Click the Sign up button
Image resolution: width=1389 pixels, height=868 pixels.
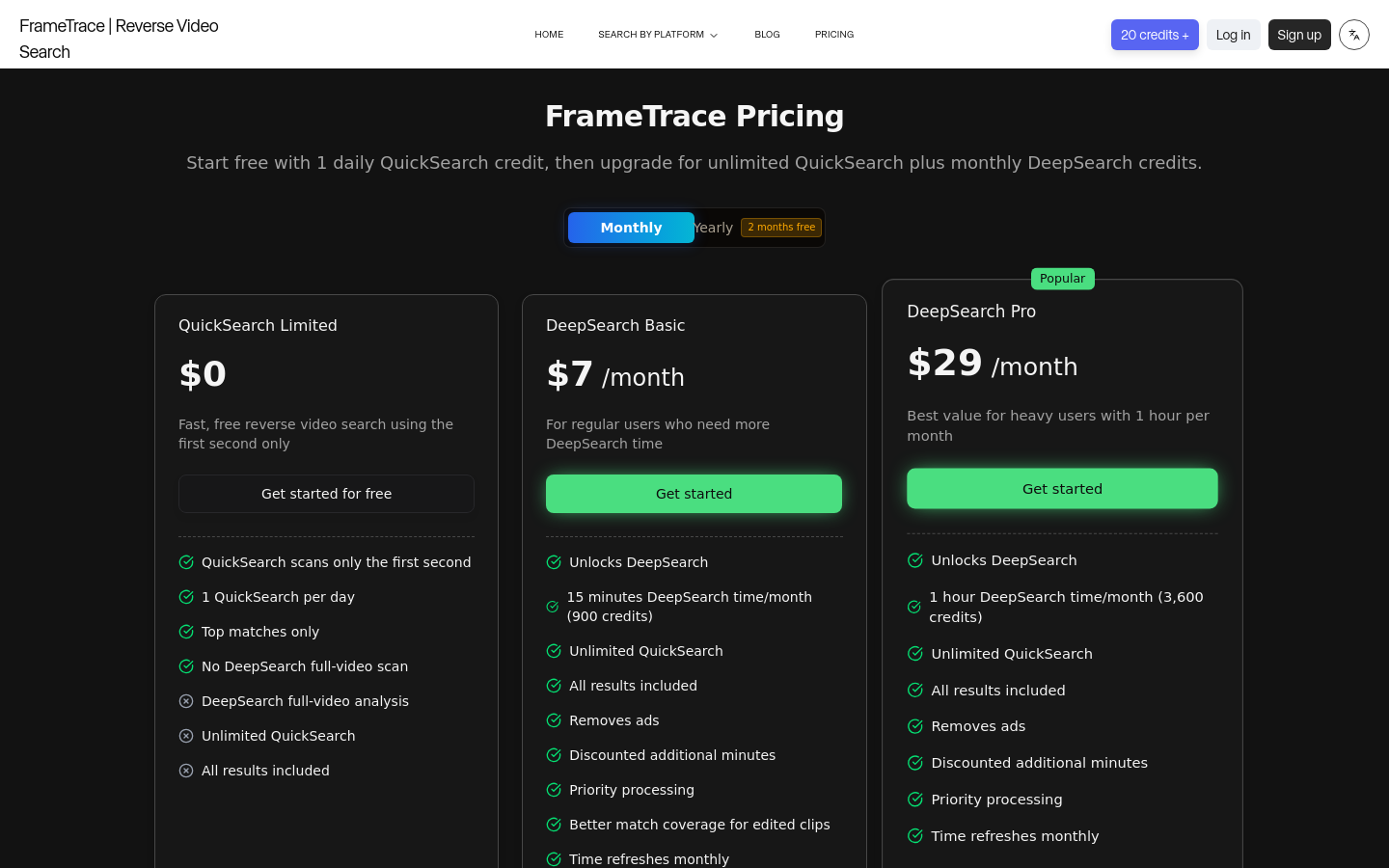pyautogui.click(x=1299, y=35)
